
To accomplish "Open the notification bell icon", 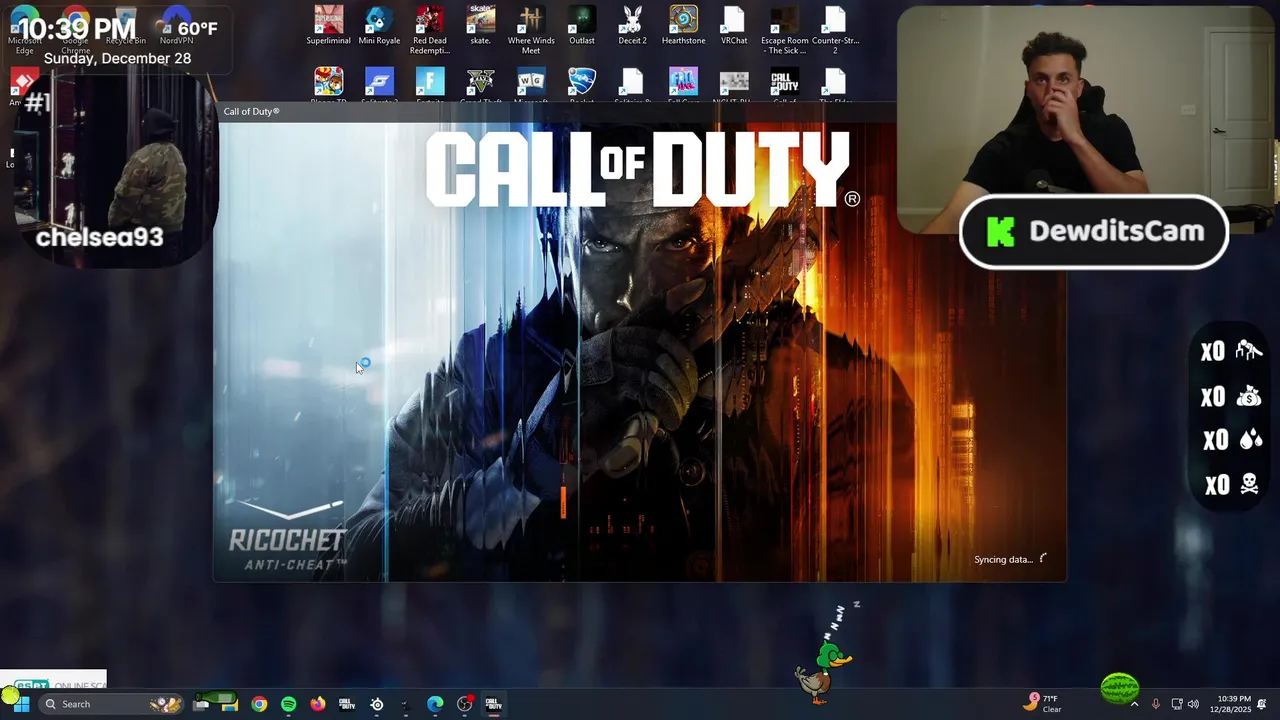I will (1263, 704).
